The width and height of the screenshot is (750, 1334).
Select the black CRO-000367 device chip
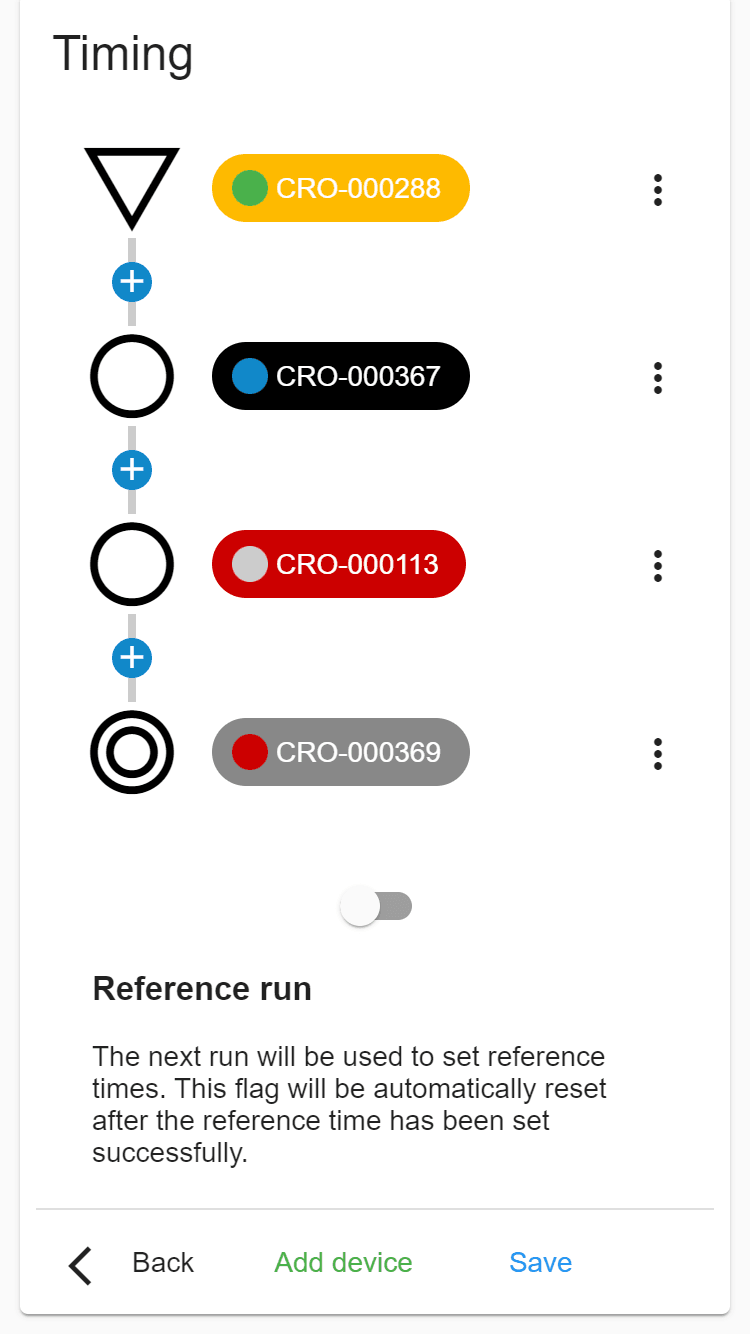(341, 376)
